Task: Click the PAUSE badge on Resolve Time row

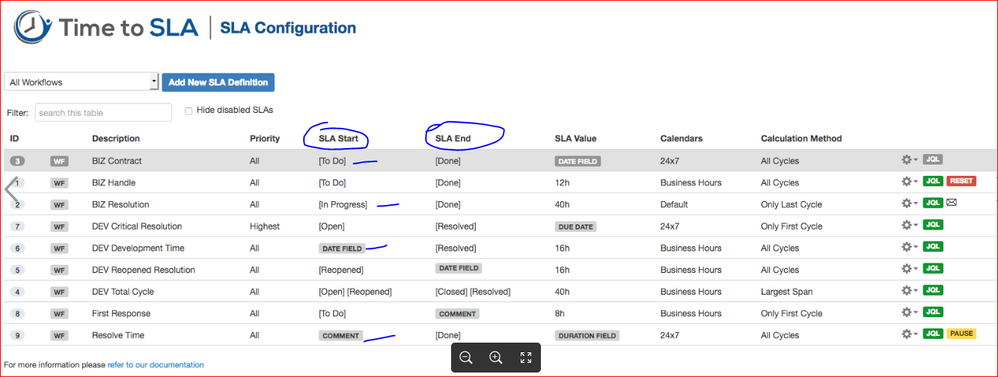Action: click(961, 334)
